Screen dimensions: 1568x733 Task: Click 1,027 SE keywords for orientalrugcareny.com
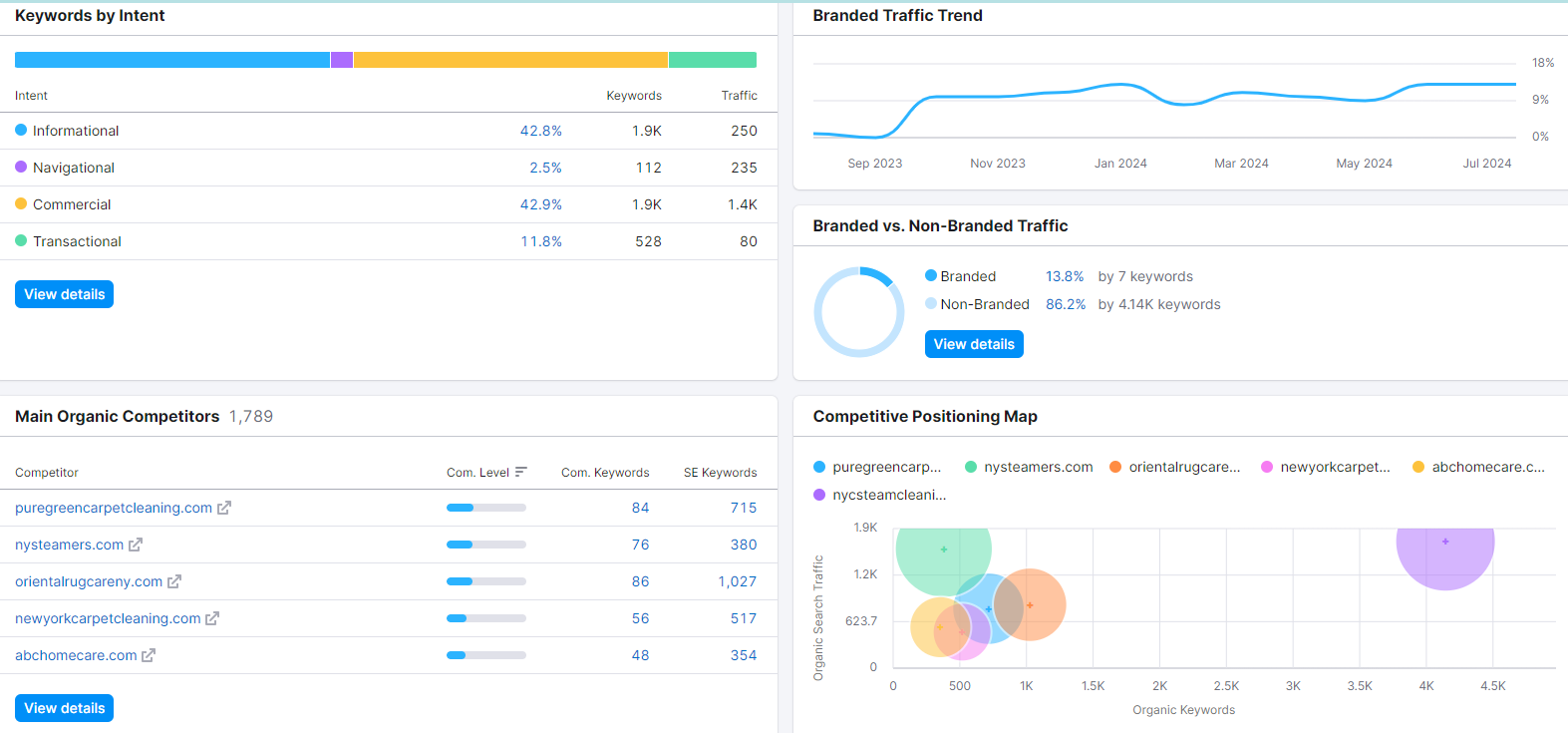tap(738, 581)
